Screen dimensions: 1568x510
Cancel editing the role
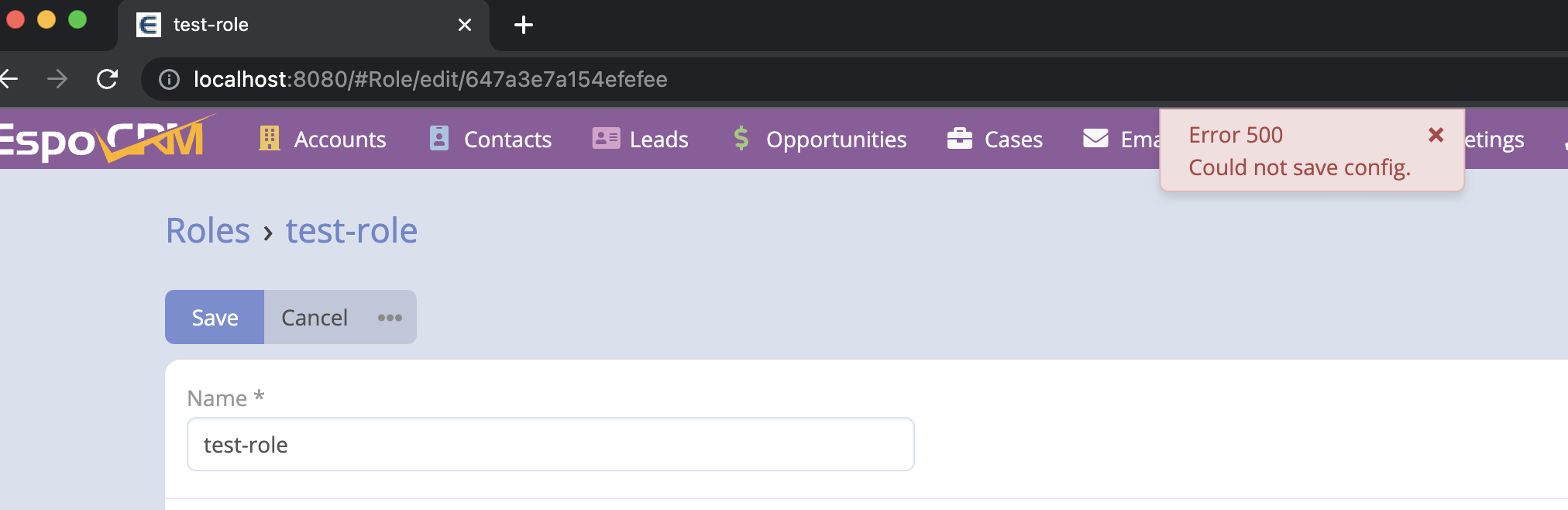point(313,317)
